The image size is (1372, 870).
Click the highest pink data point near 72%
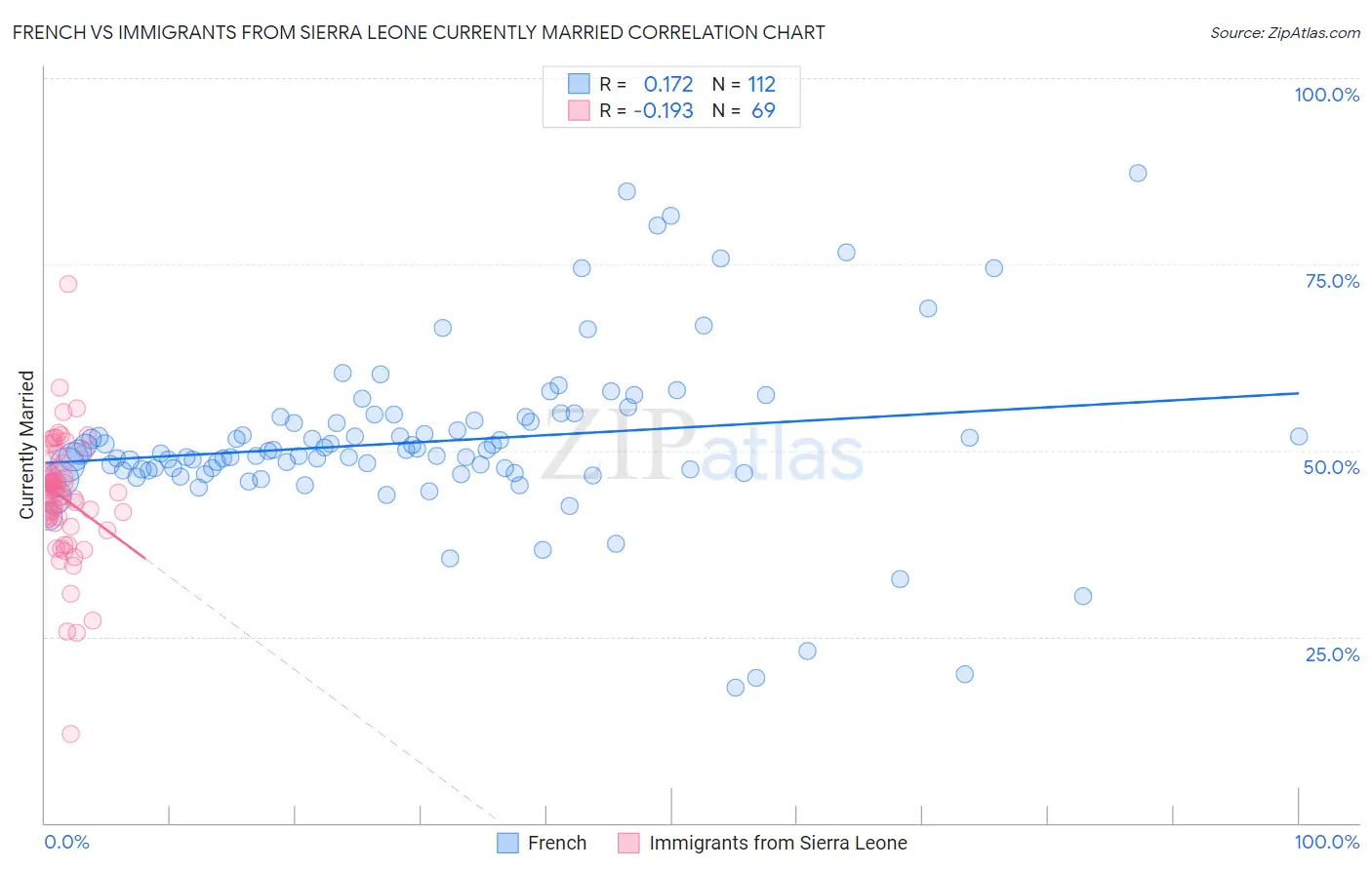point(68,284)
